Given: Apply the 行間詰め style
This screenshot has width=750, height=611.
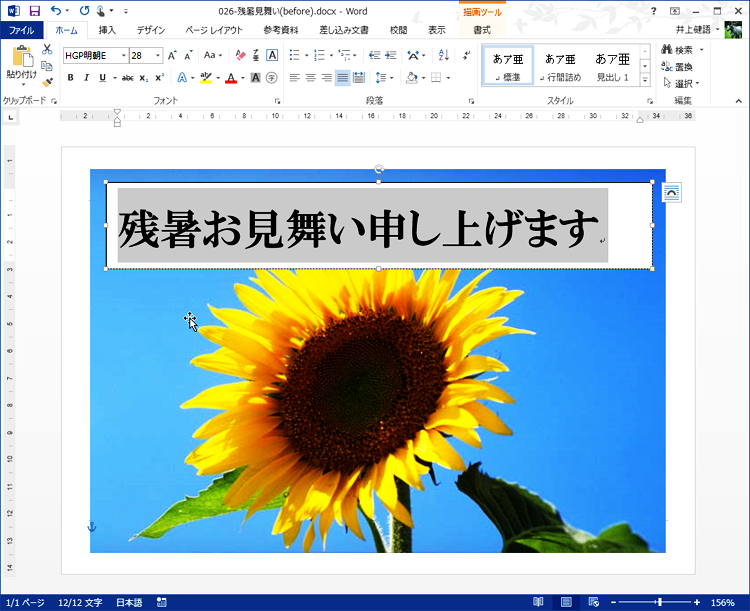Looking at the screenshot, I should (x=560, y=66).
